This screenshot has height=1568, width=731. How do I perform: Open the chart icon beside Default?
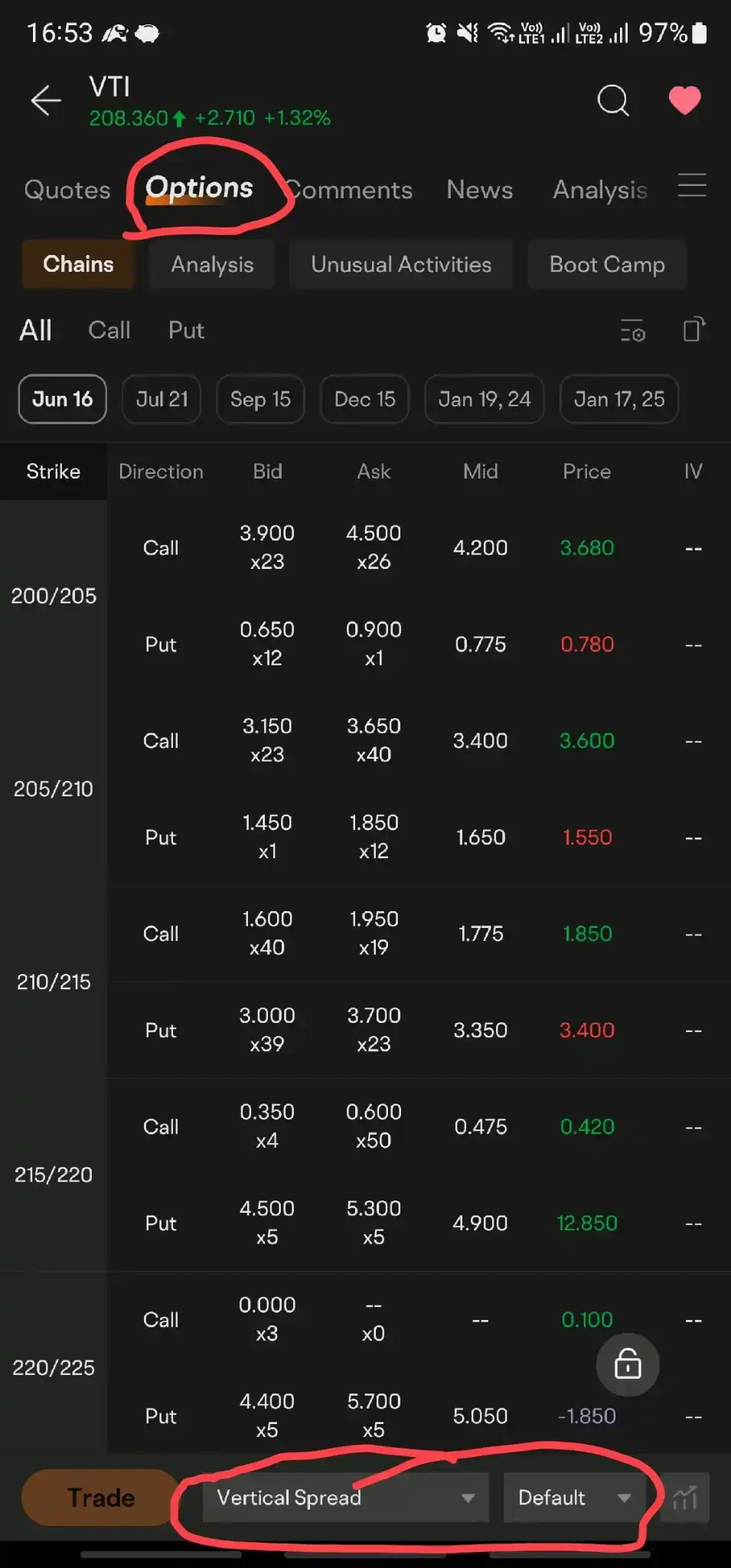684,1498
